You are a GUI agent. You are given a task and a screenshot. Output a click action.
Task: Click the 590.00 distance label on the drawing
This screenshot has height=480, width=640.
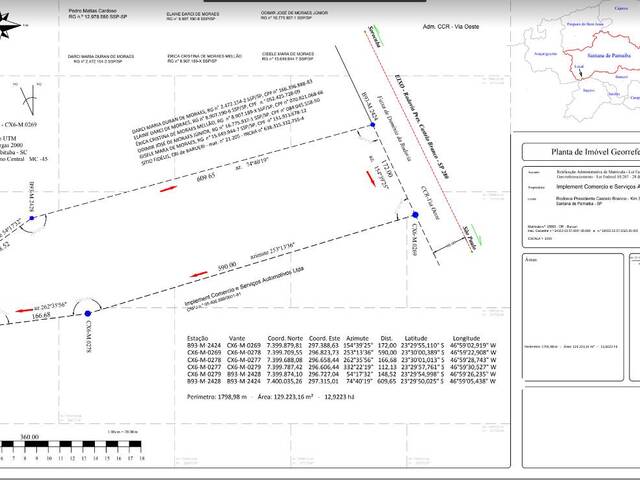(227, 266)
